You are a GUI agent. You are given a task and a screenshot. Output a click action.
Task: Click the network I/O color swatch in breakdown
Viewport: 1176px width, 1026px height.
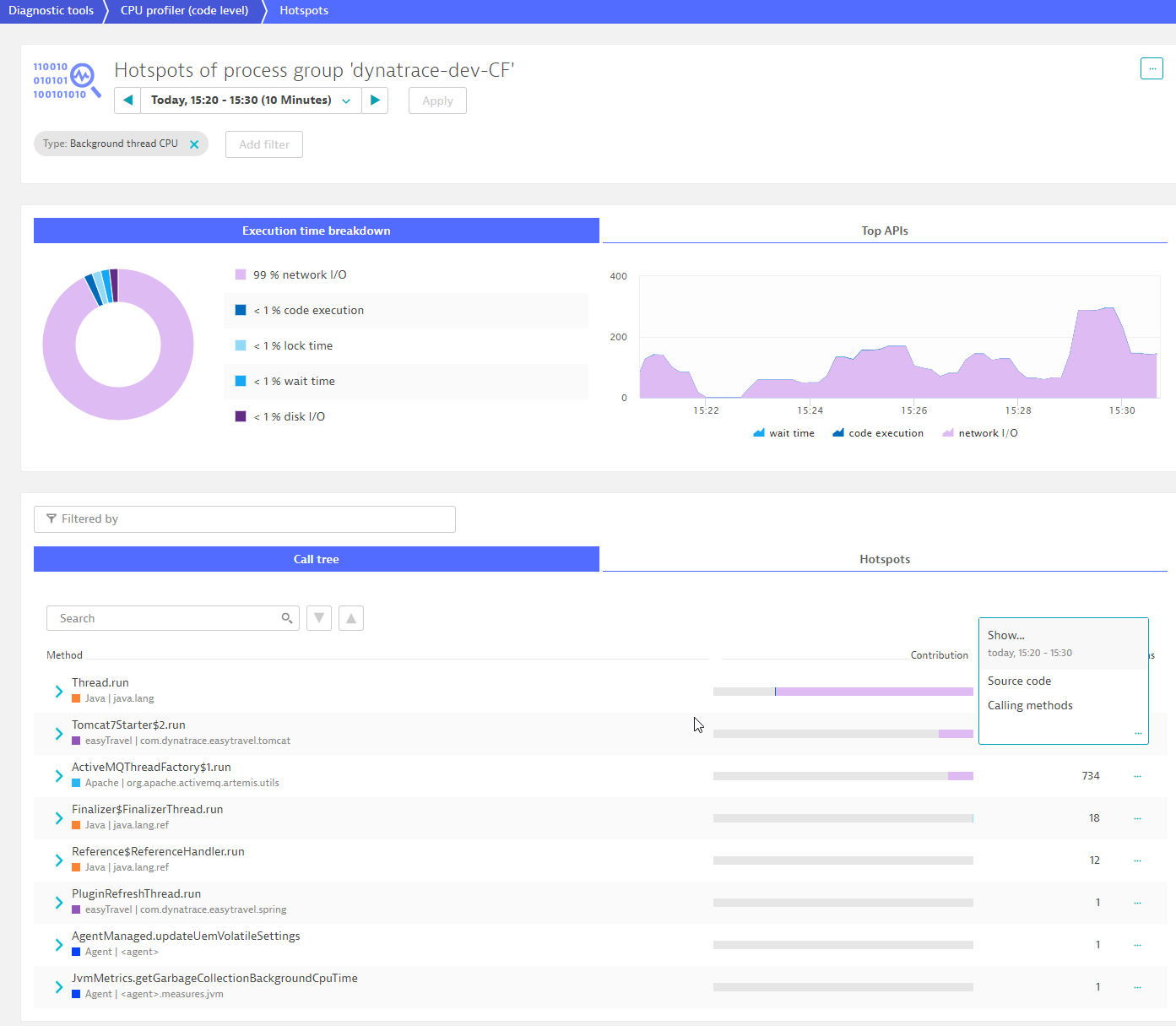tap(241, 274)
